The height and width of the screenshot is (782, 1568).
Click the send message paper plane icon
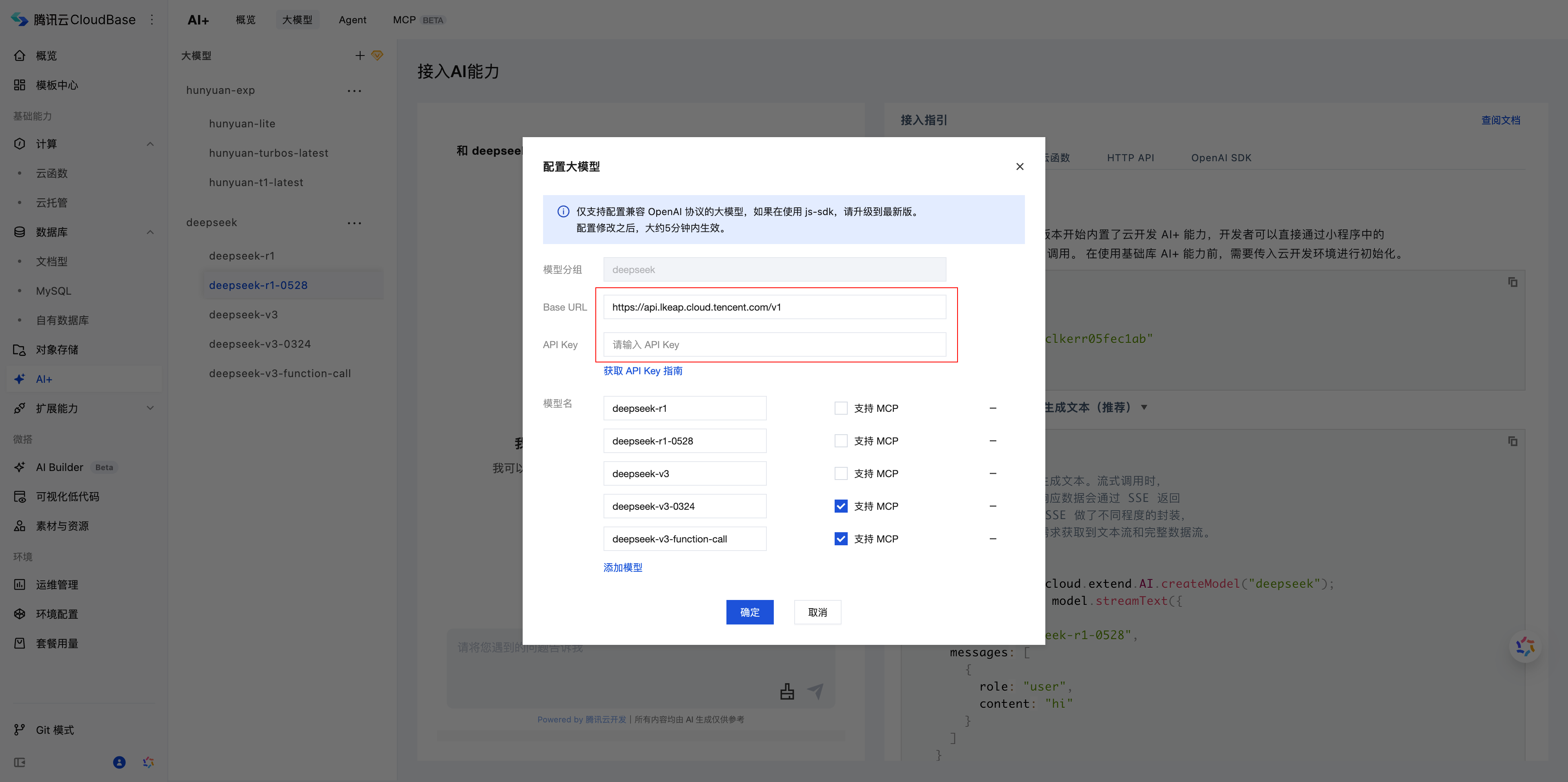coord(816,691)
